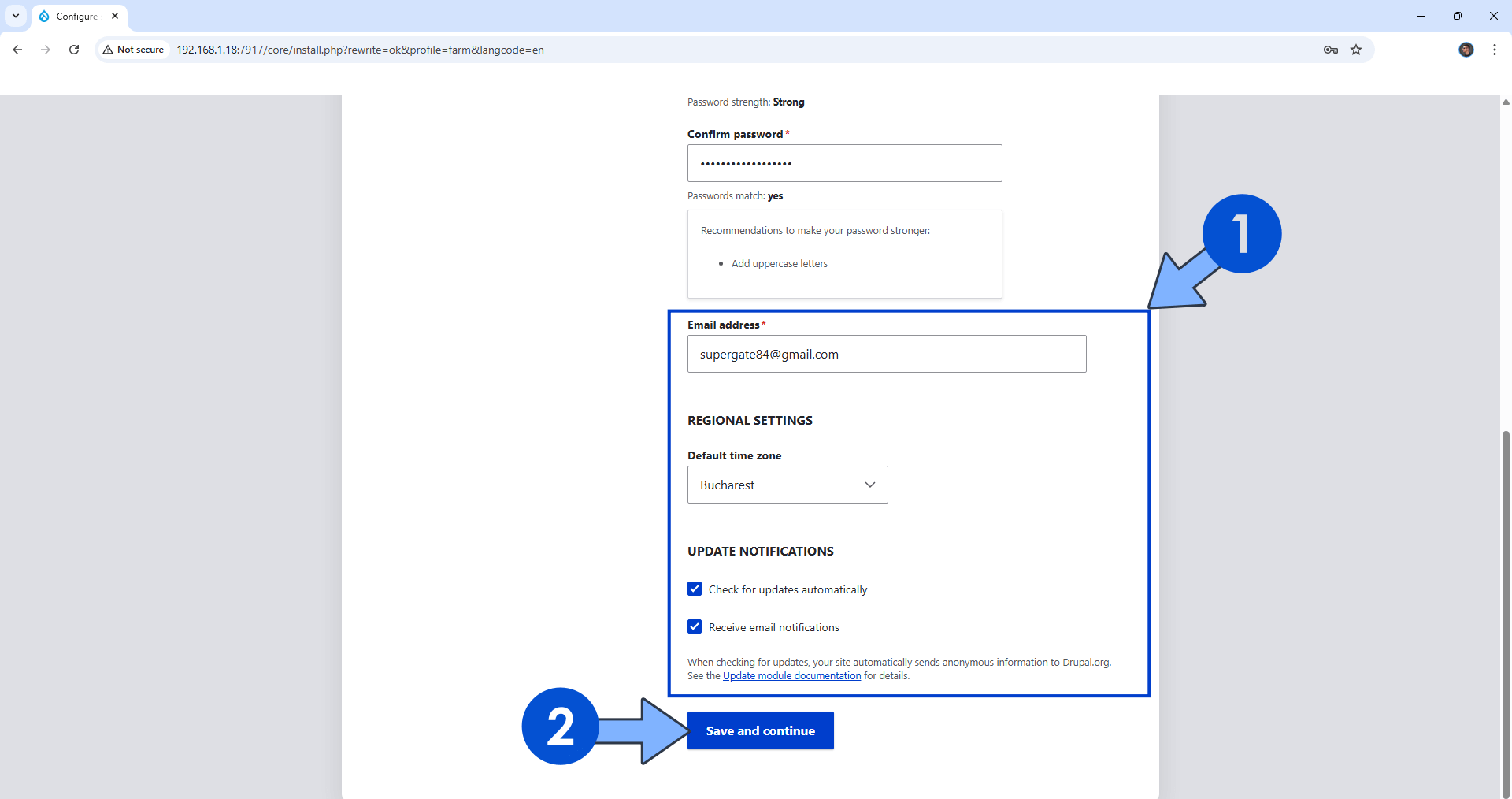
Task: Click the Not secure warning icon
Action: pos(108,49)
